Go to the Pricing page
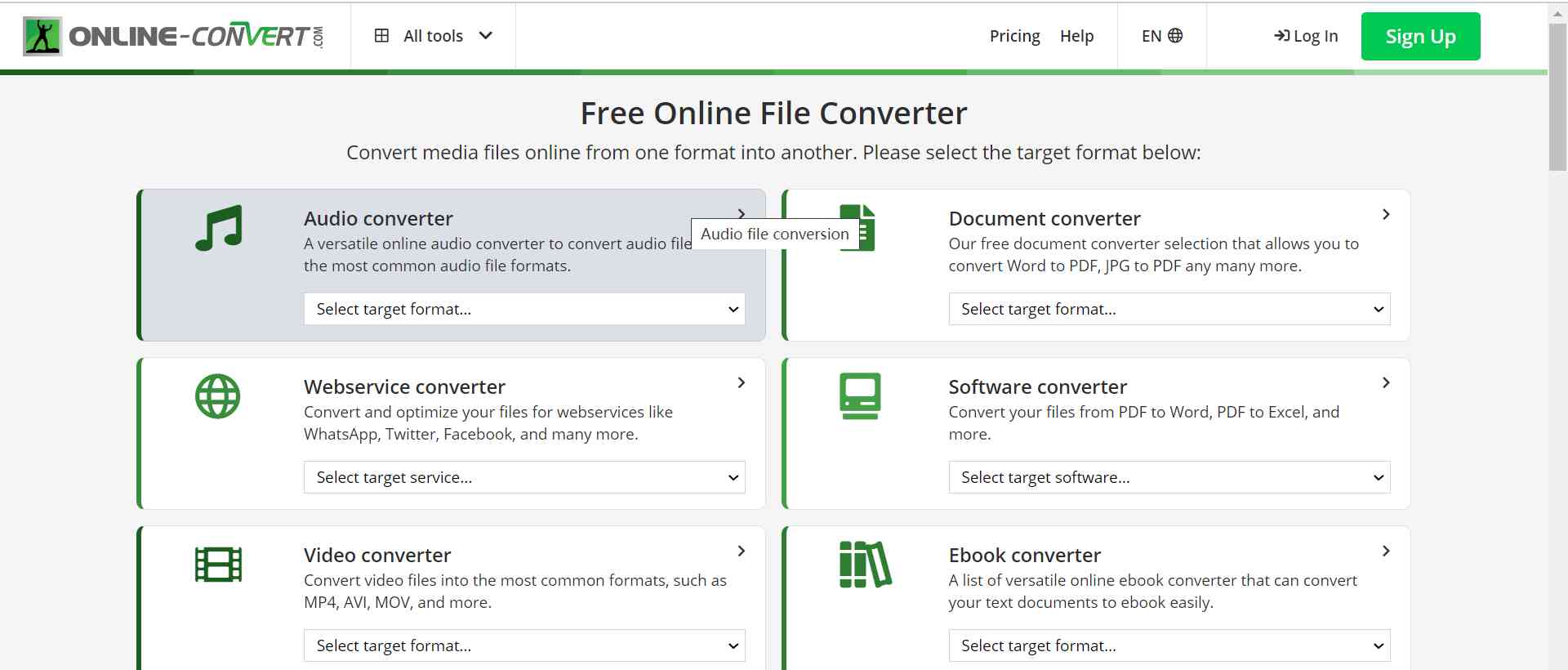This screenshot has width=1568, height=670. pyautogui.click(x=1014, y=36)
